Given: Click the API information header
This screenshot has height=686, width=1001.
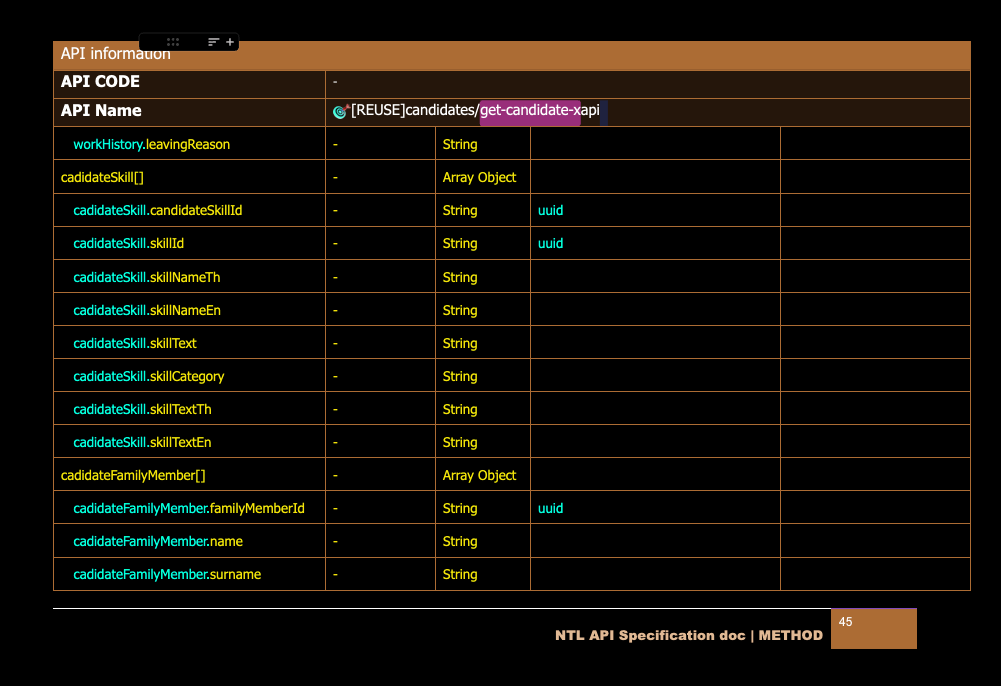Looking at the screenshot, I should (x=116, y=54).
